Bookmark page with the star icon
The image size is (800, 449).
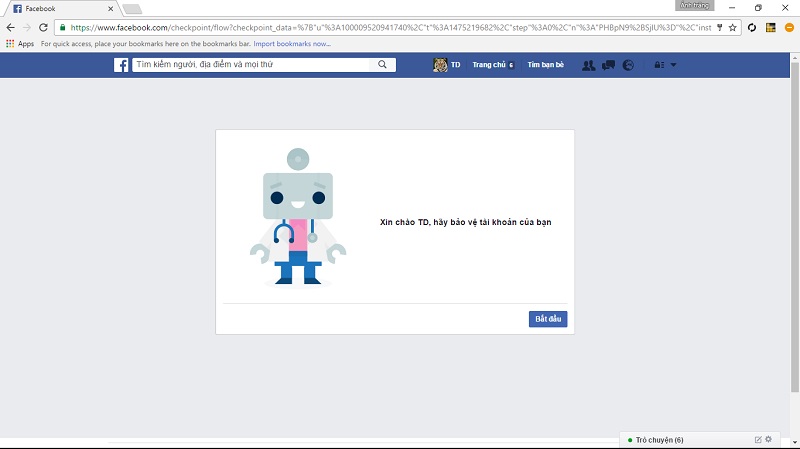click(733, 28)
